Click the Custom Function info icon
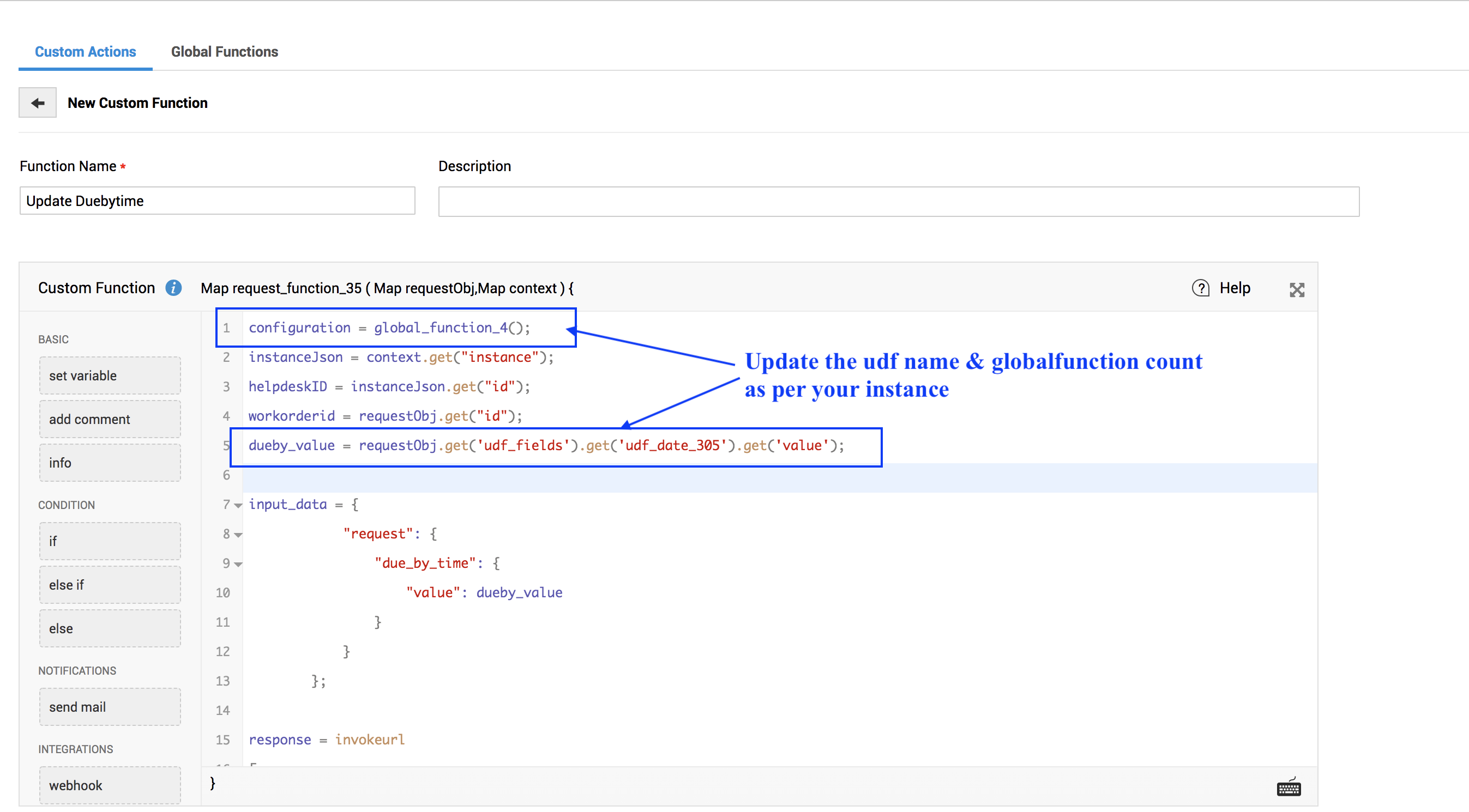Viewport: 1469px width, 812px height. (x=173, y=288)
